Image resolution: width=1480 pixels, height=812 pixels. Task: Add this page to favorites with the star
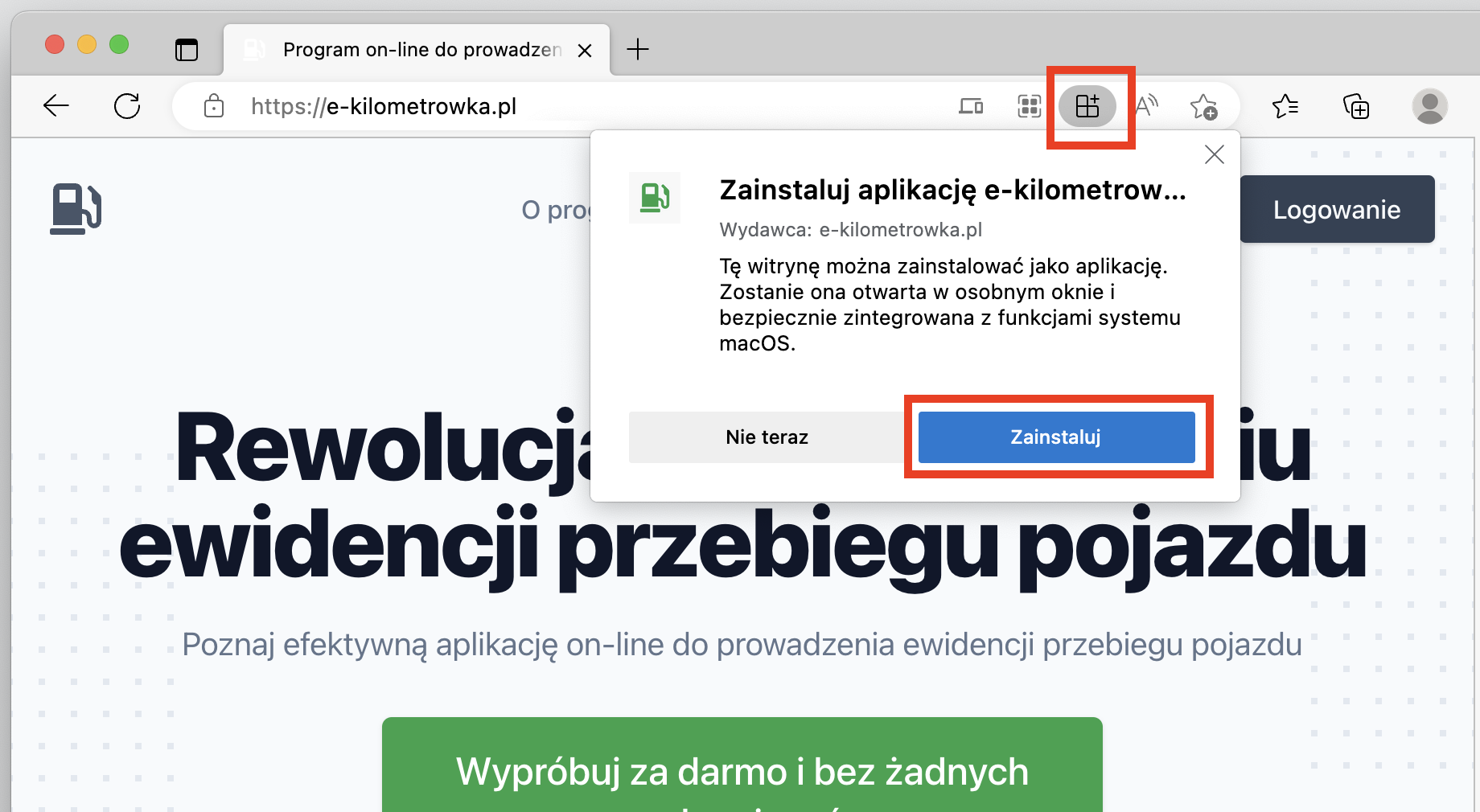(1204, 105)
